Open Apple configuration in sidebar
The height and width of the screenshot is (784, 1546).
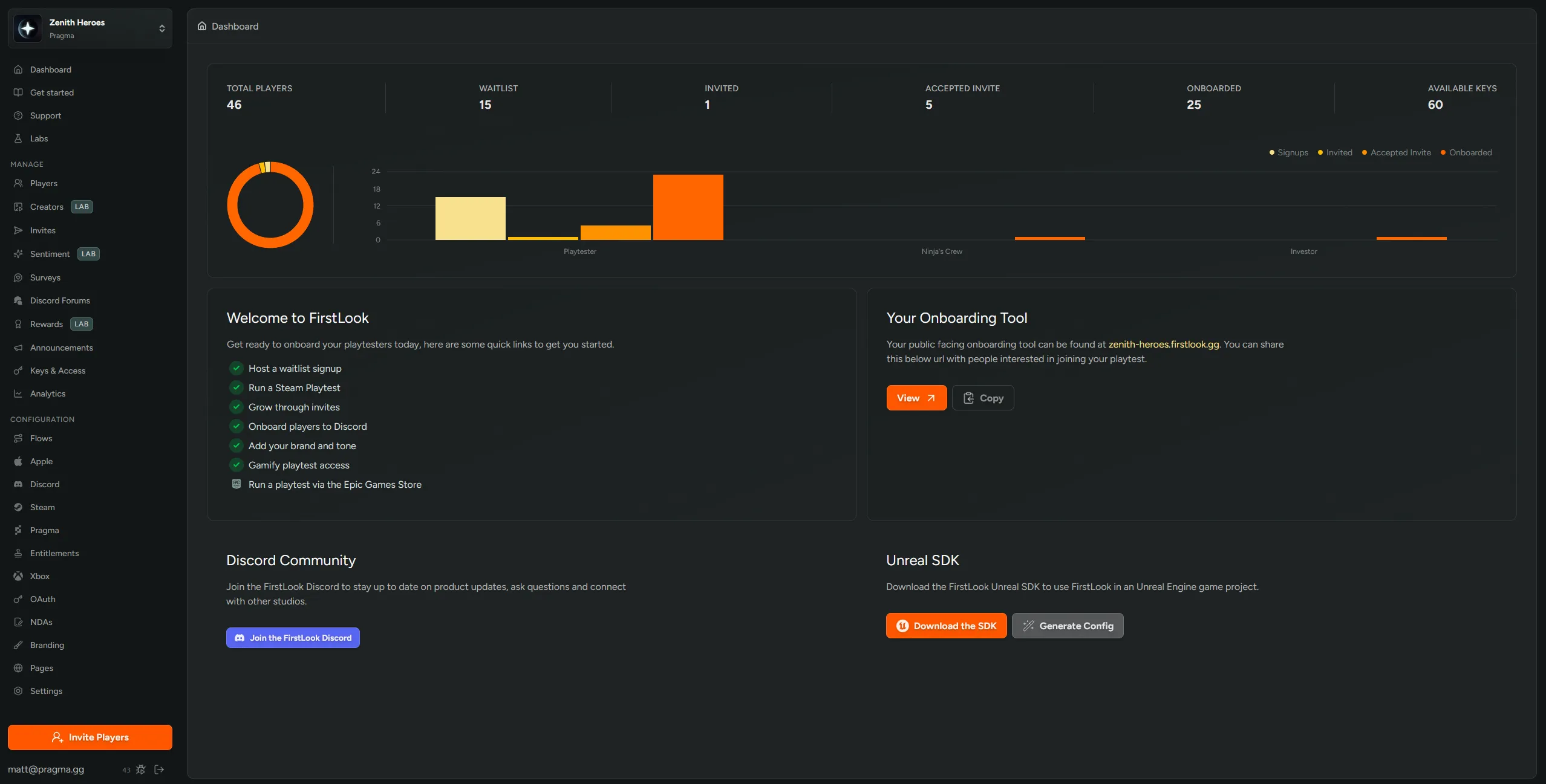(x=41, y=461)
